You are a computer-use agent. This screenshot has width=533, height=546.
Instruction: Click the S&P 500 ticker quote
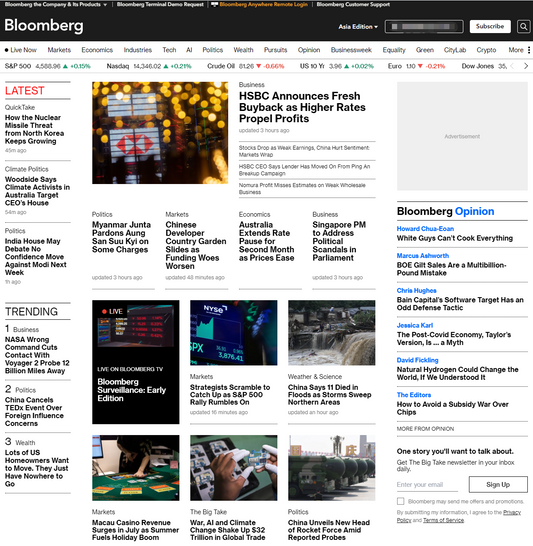(x=48, y=66)
